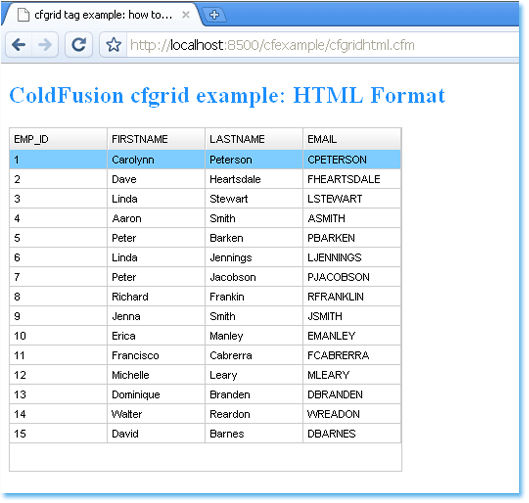Bookmark this page with the star icon
Screen dimensions: 529x503
114,45
